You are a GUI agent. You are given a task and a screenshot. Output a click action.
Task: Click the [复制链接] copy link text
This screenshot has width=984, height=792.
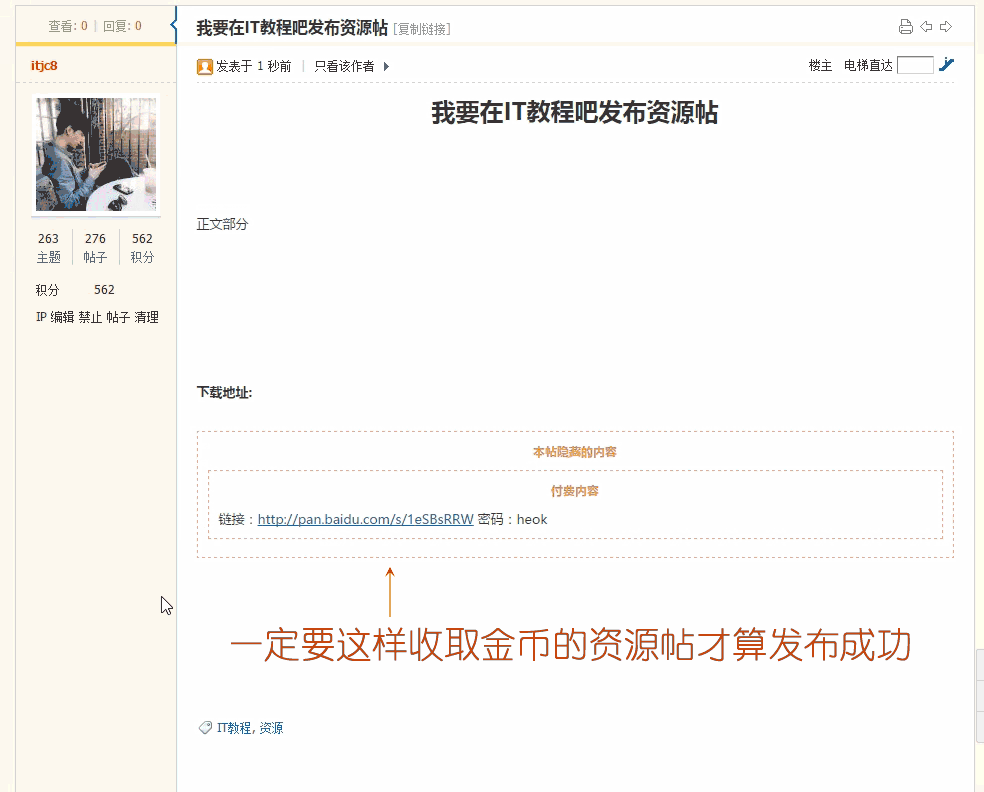(x=422, y=29)
